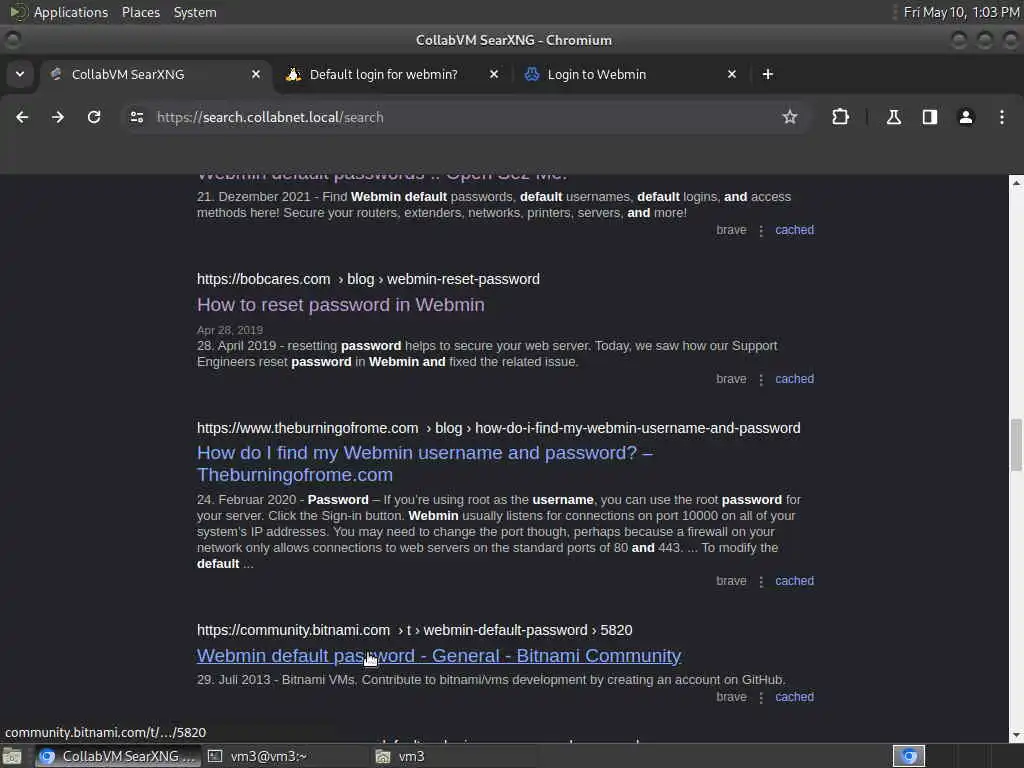Click brave engine label under Bitnami result
Viewport: 1024px width, 768px height.
point(731,697)
